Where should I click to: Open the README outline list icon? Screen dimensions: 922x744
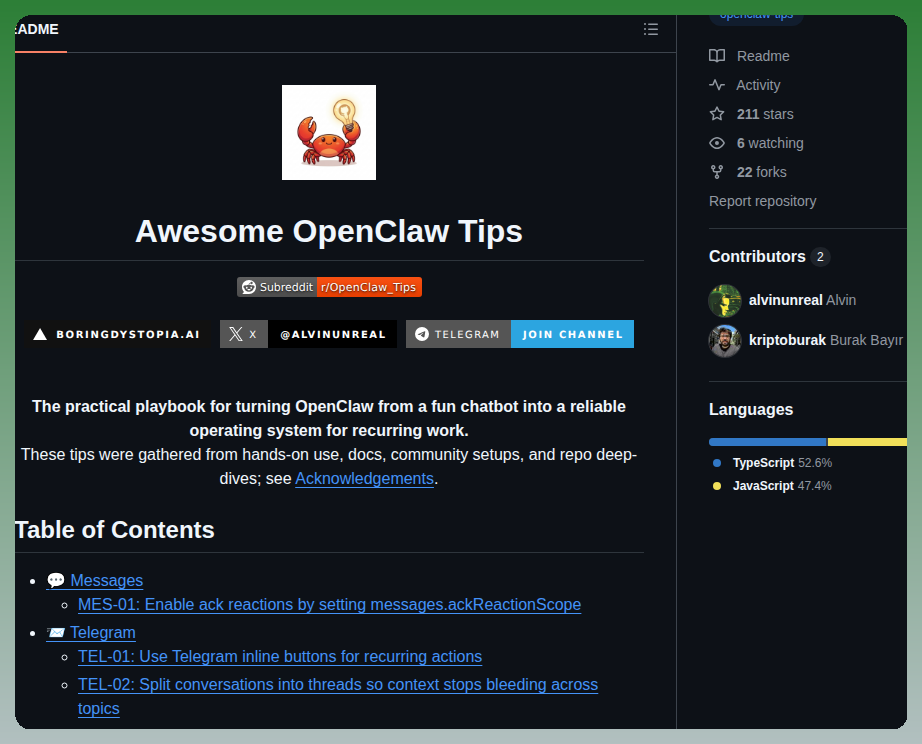[x=650, y=29]
